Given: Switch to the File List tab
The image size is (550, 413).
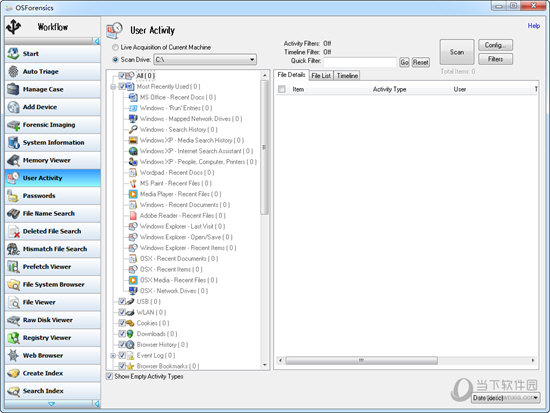Looking at the screenshot, I should pyautogui.click(x=321, y=75).
